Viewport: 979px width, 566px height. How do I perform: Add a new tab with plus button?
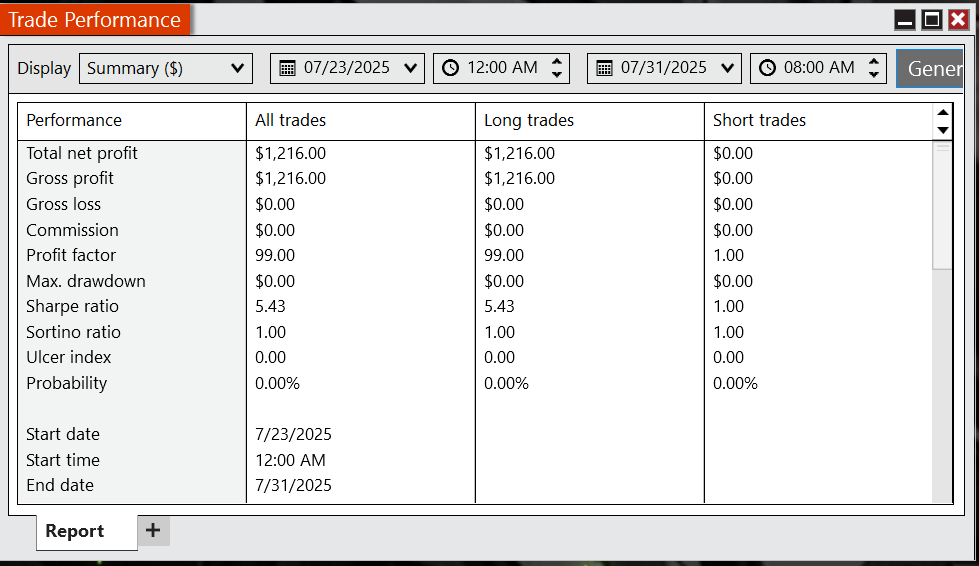(153, 530)
